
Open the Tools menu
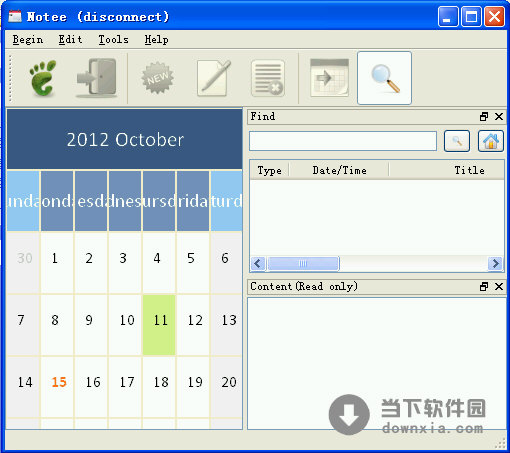[113, 40]
